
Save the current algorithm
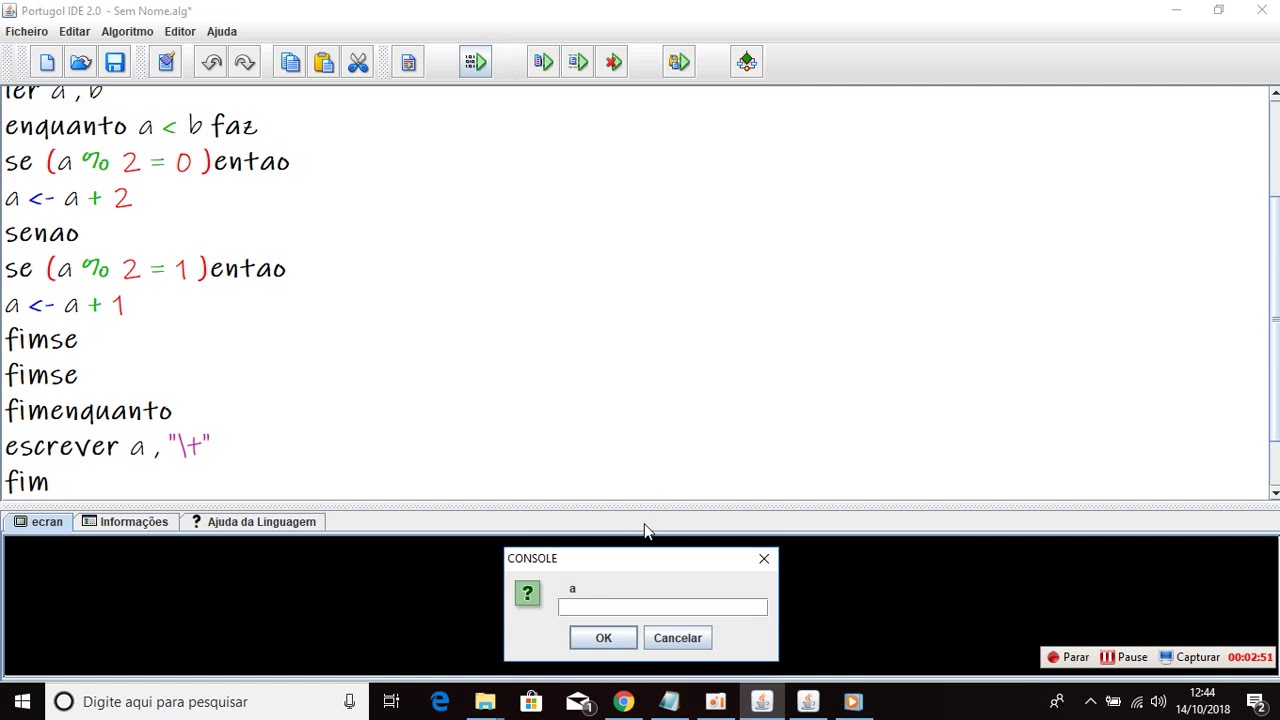115,63
